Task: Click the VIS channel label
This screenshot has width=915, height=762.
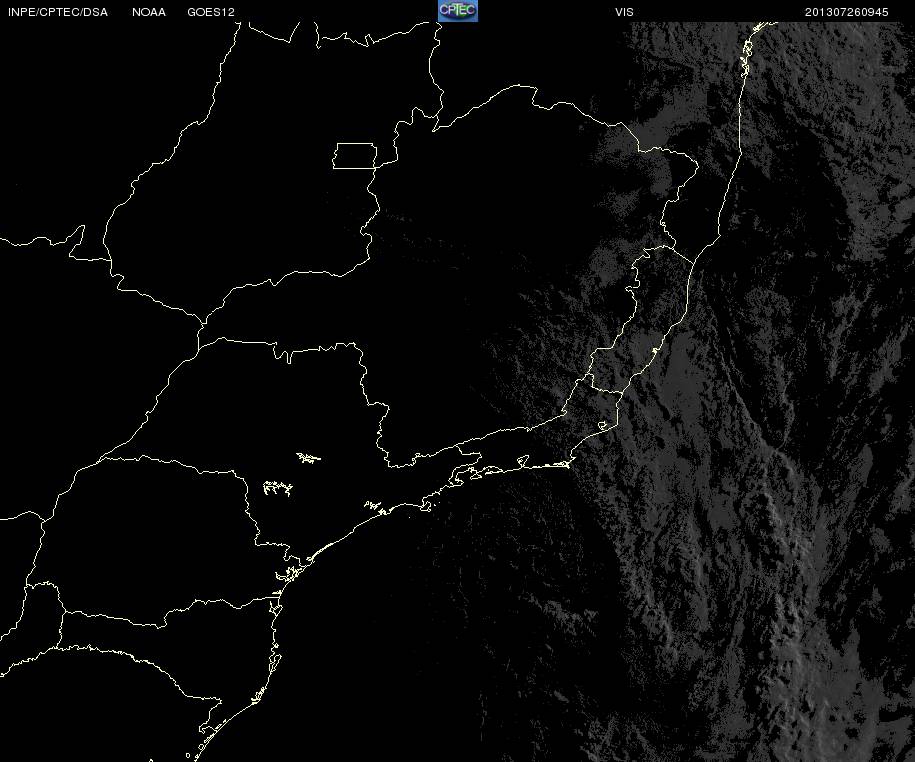Action: coord(624,12)
